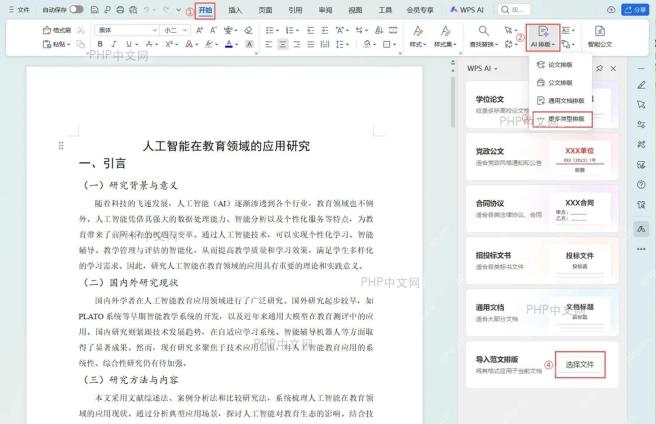Select the 合同协议 template card

click(542, 209)
